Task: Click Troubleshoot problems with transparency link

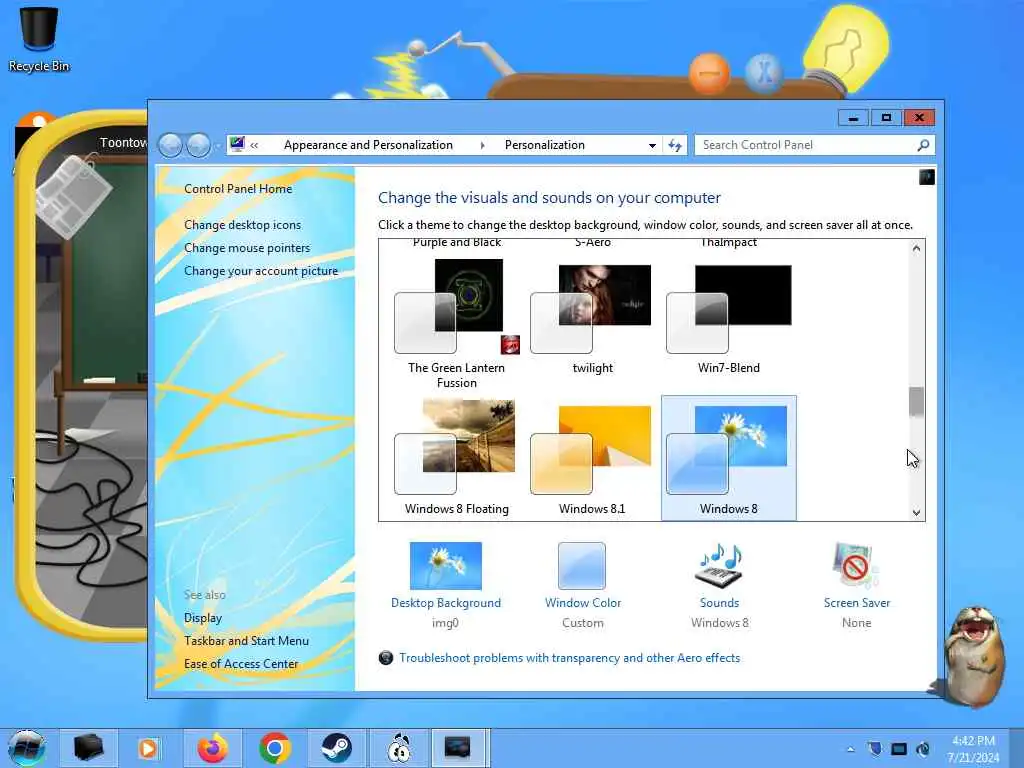Action: coord(569,658)
